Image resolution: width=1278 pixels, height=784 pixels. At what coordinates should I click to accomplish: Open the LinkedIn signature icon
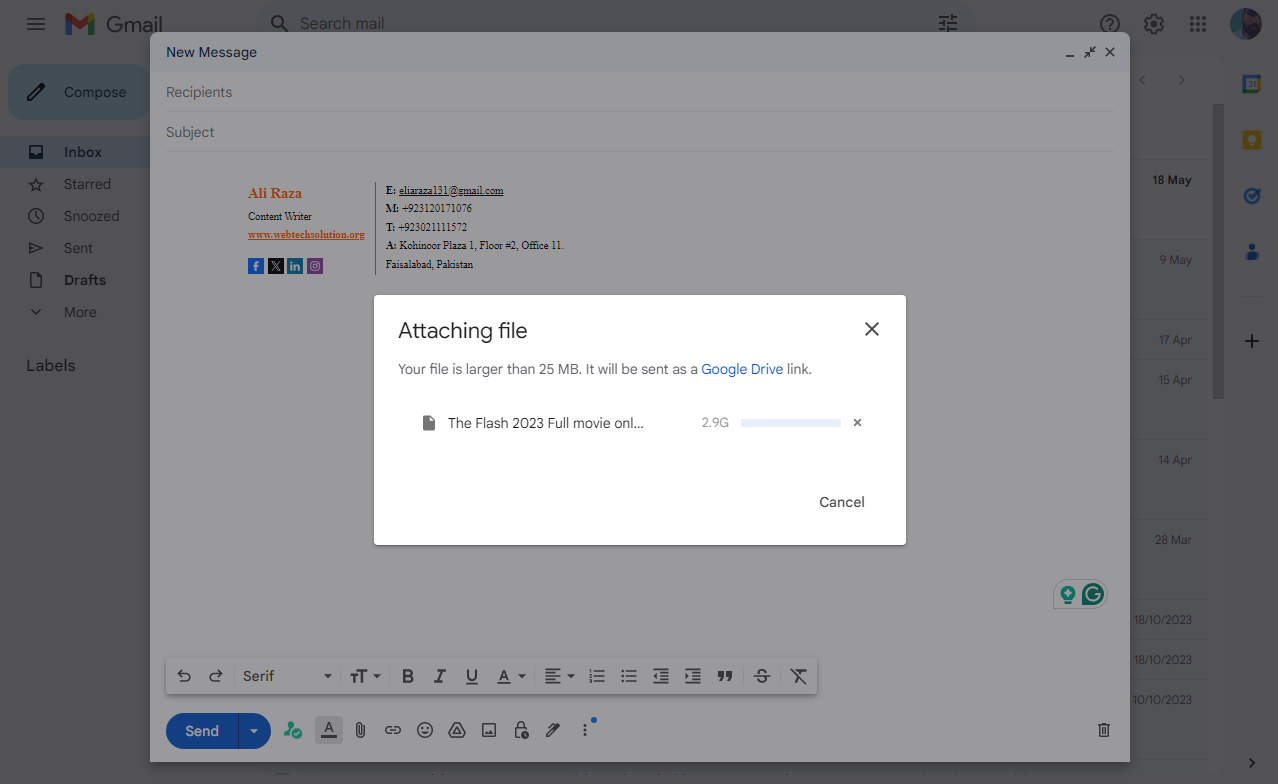pos(295,266)
